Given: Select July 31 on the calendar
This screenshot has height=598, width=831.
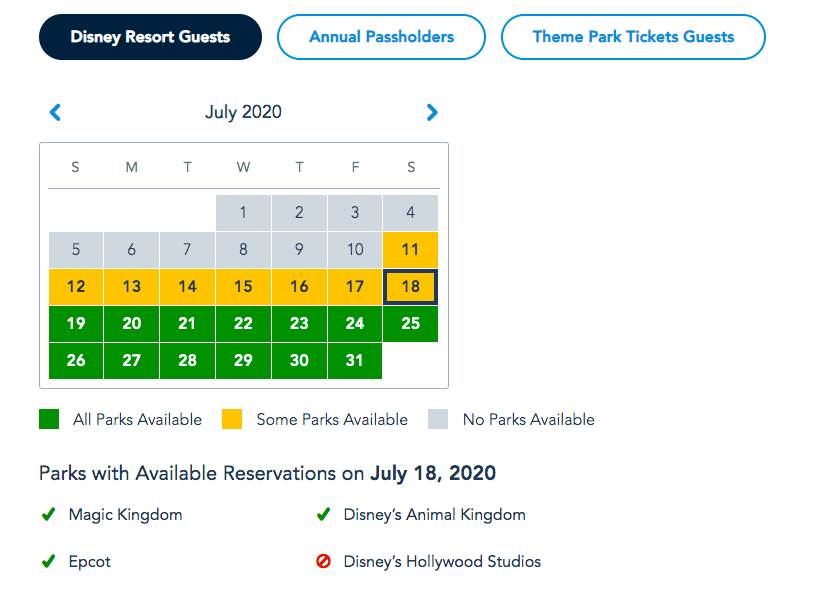Looking at the screenshot, I should pos(354,361).
